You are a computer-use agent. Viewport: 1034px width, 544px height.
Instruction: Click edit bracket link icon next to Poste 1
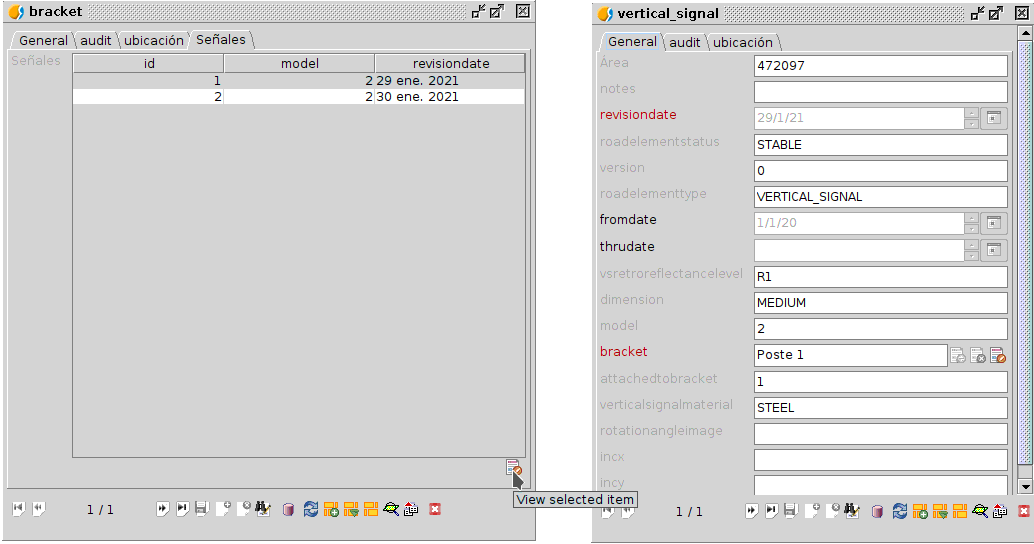[x=998, y=355]
